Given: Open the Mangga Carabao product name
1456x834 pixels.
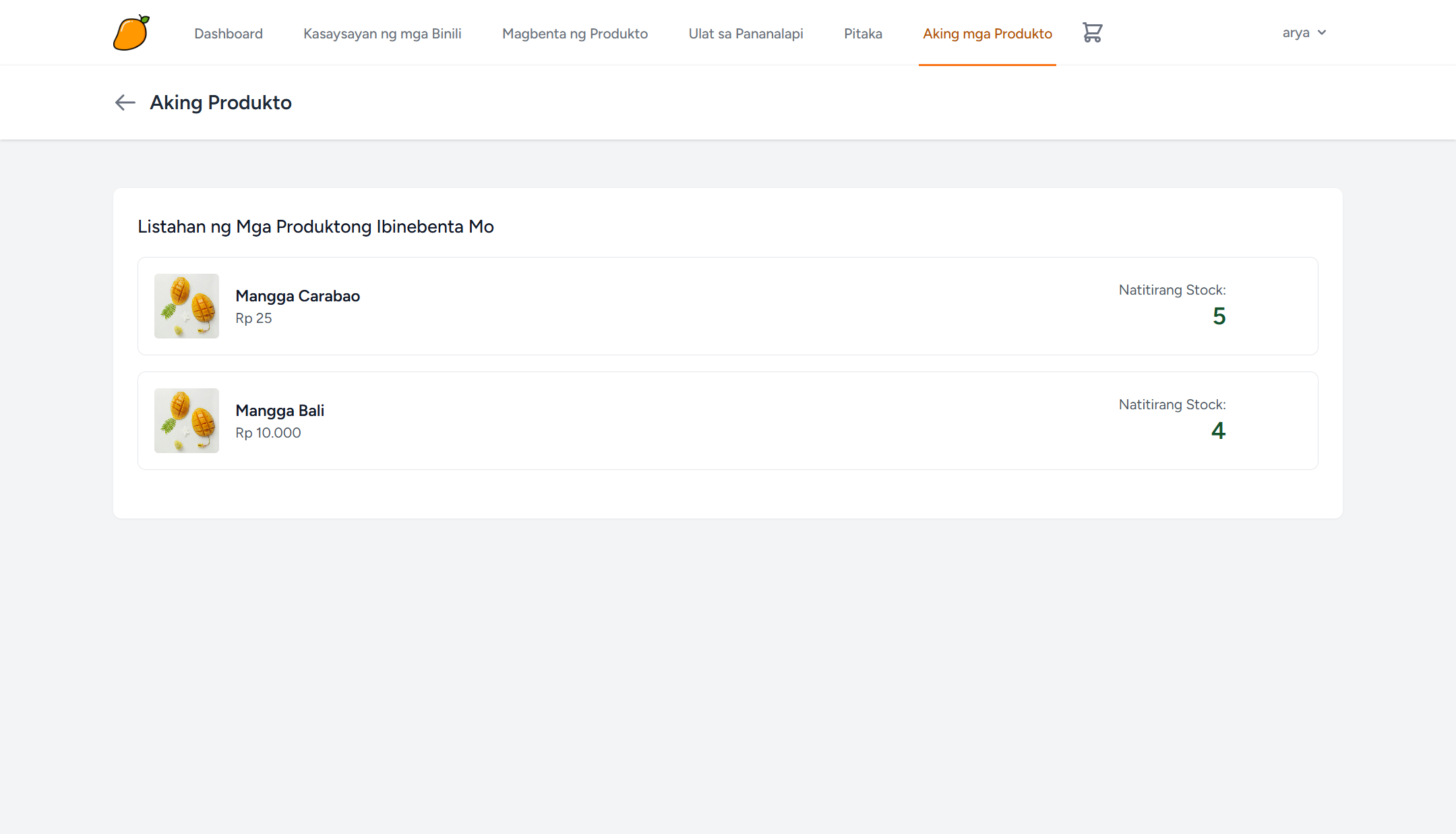Looking at the screenshot, I should click(297, 296).
